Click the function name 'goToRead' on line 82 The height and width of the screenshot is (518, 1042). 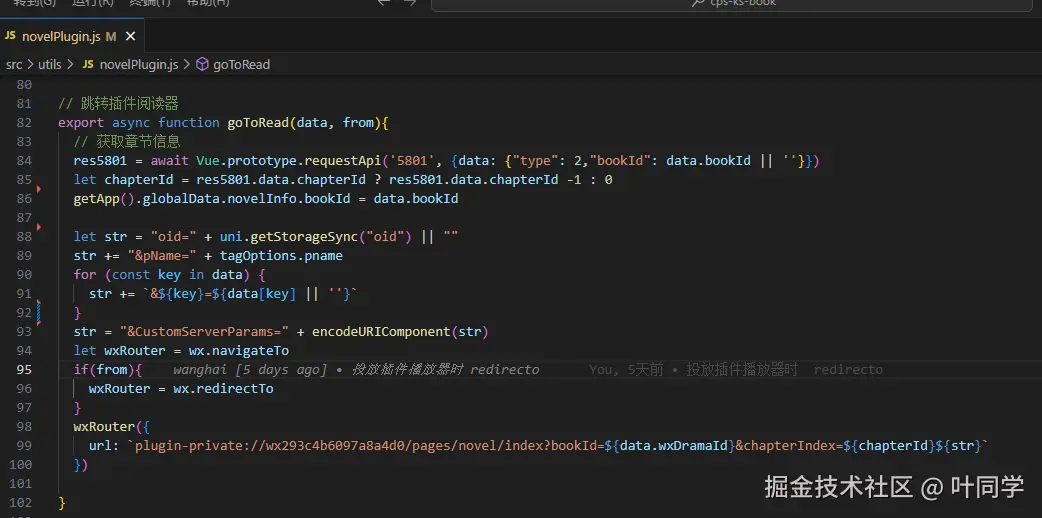(x=259, y=122)
